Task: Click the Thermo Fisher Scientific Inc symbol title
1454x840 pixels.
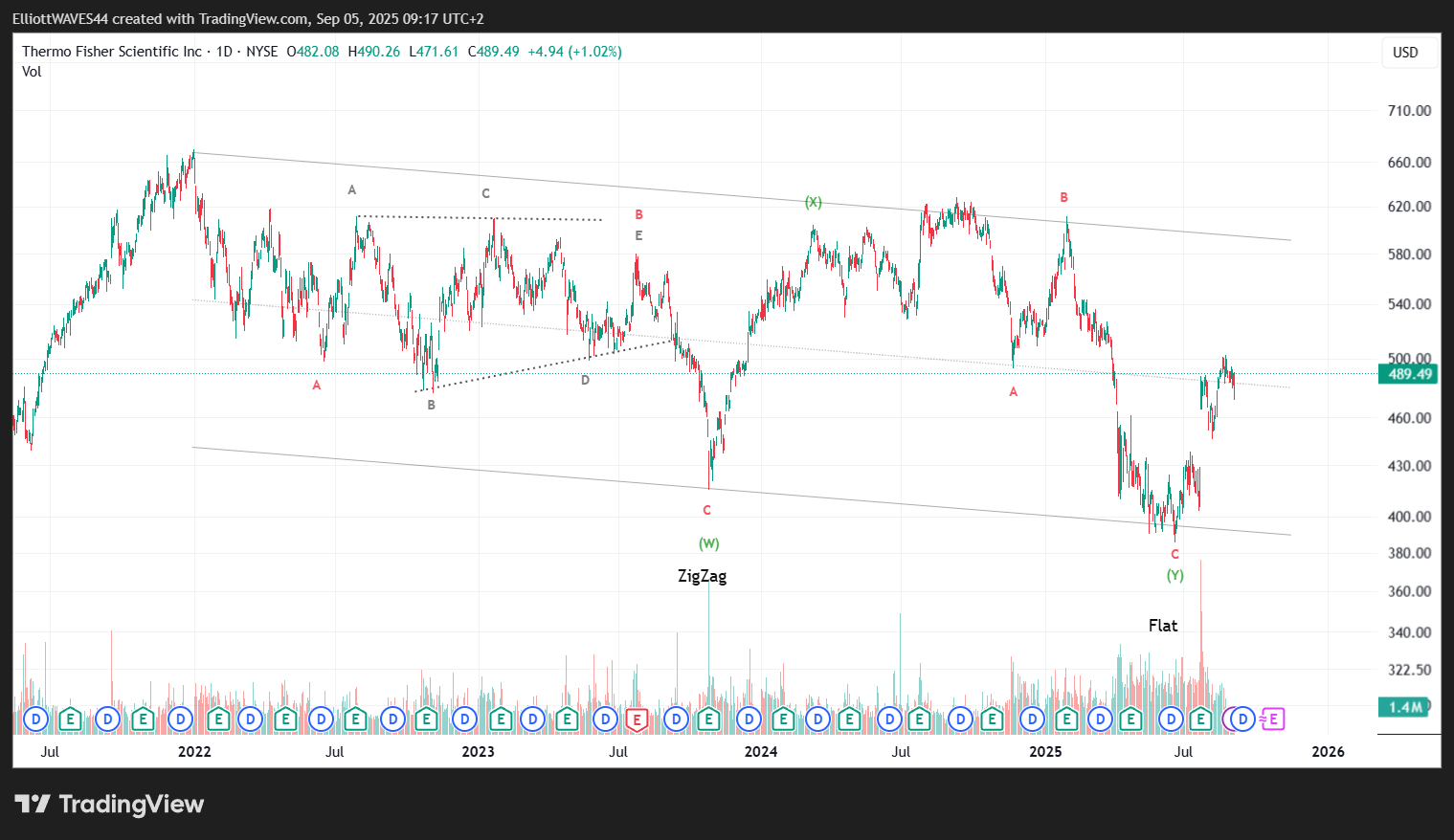Action: (x=112, y=52)
